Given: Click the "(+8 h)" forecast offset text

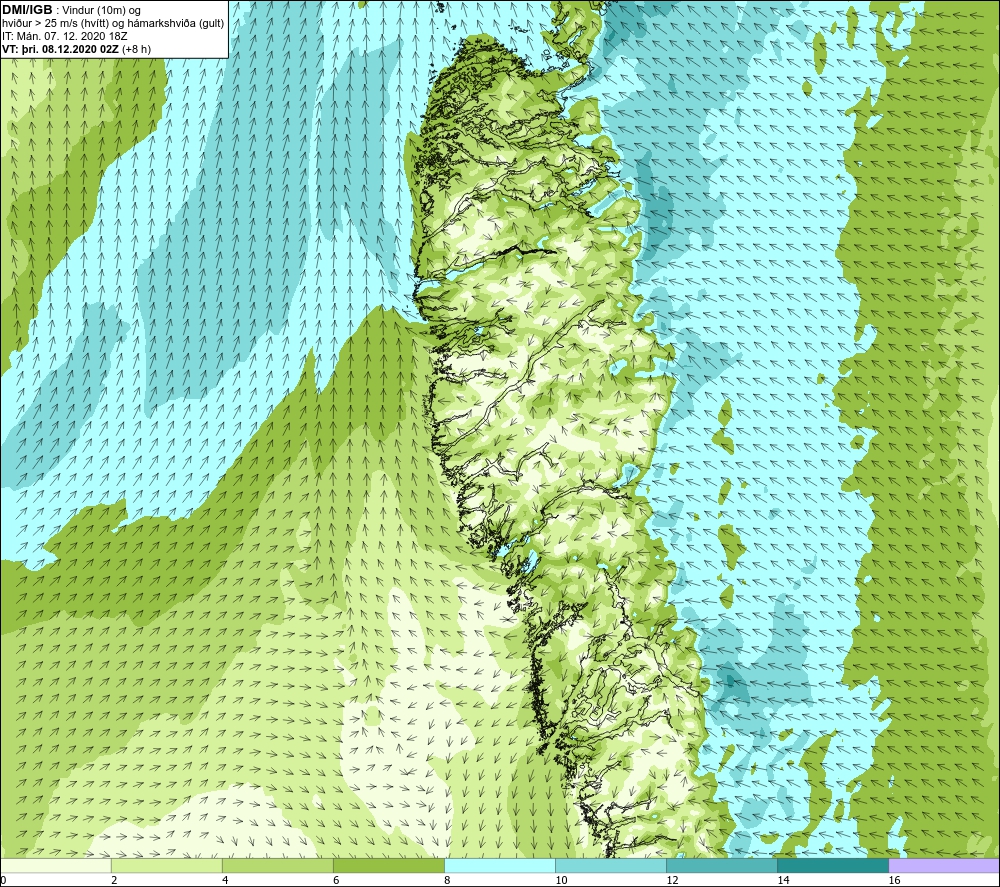Looking at the screenshot, I should coord(136,49).
